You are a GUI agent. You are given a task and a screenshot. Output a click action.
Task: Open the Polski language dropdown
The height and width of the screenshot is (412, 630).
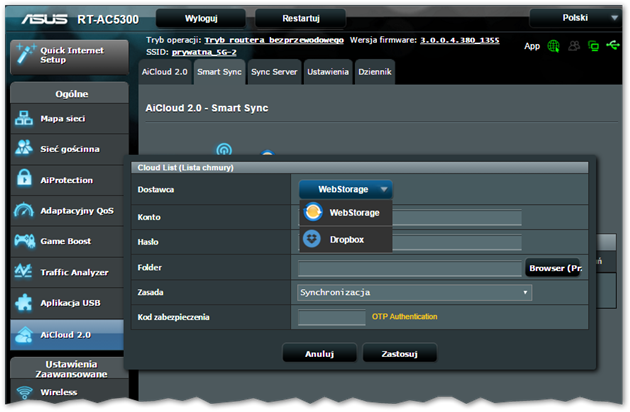575,18
